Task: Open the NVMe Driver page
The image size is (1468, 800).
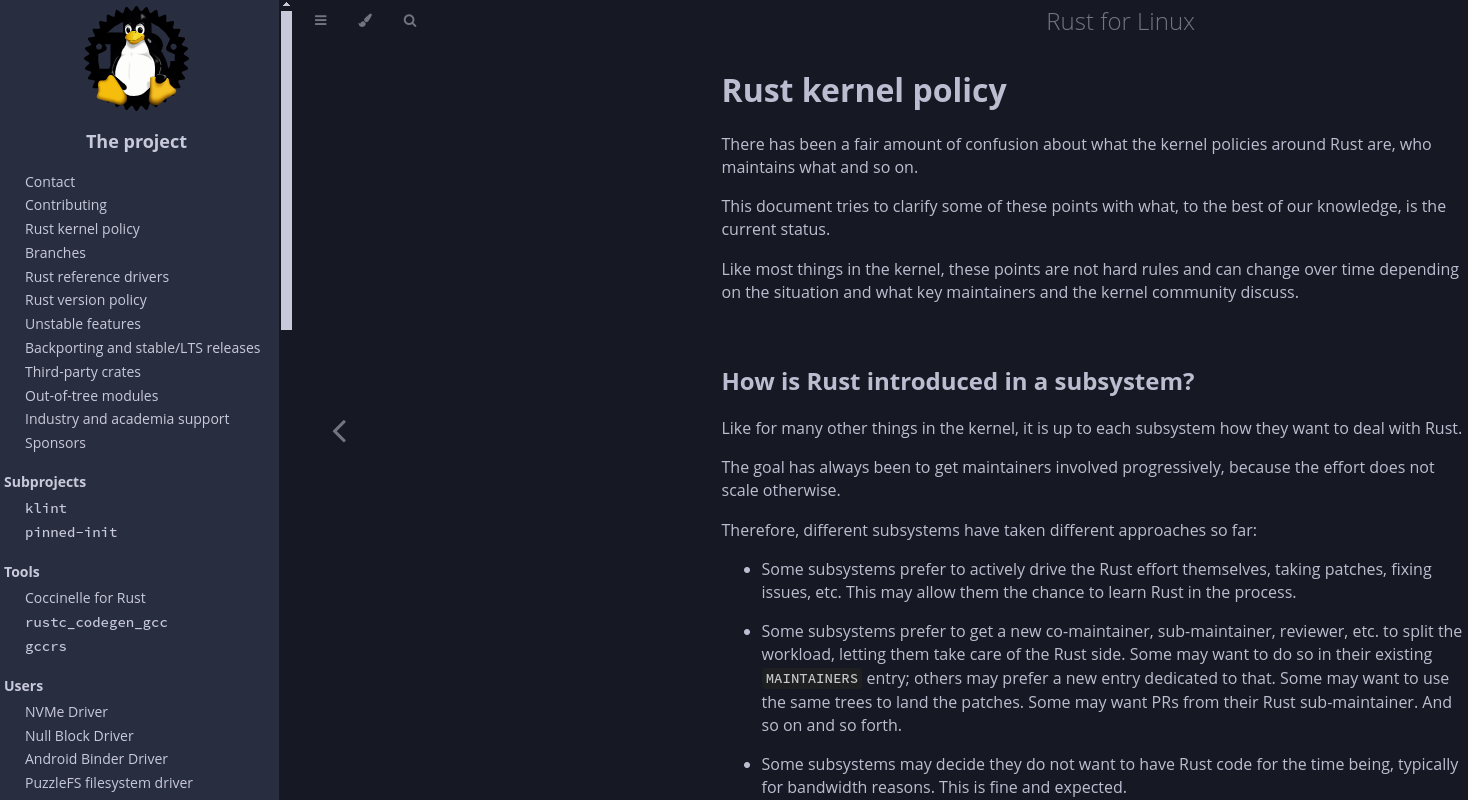Action: (x=66, y=711)
